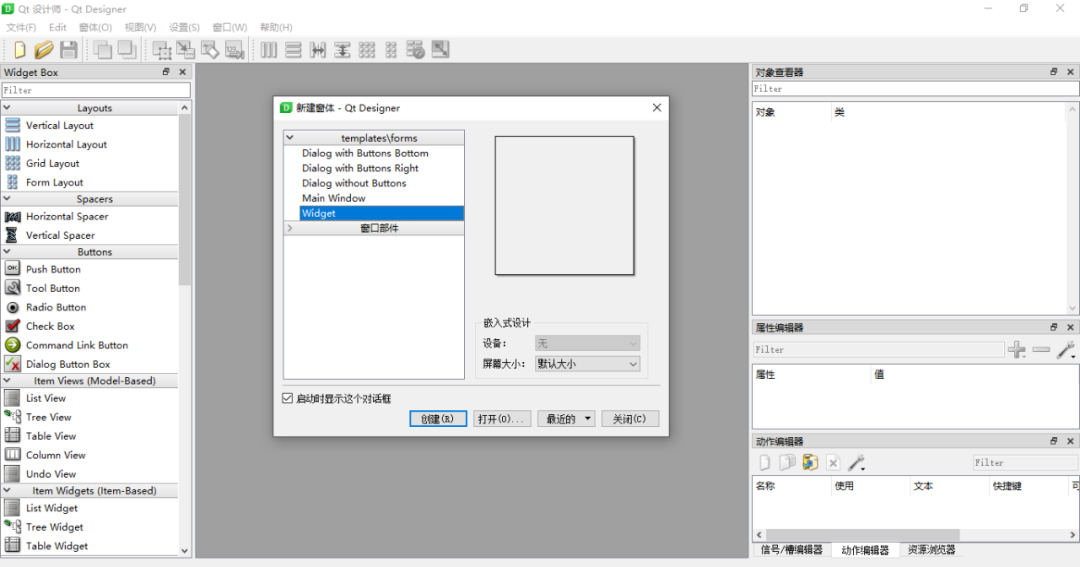Open the 窗体(O) menu
This screenshot has width=1080, height=567.
[x=95, y=28]
